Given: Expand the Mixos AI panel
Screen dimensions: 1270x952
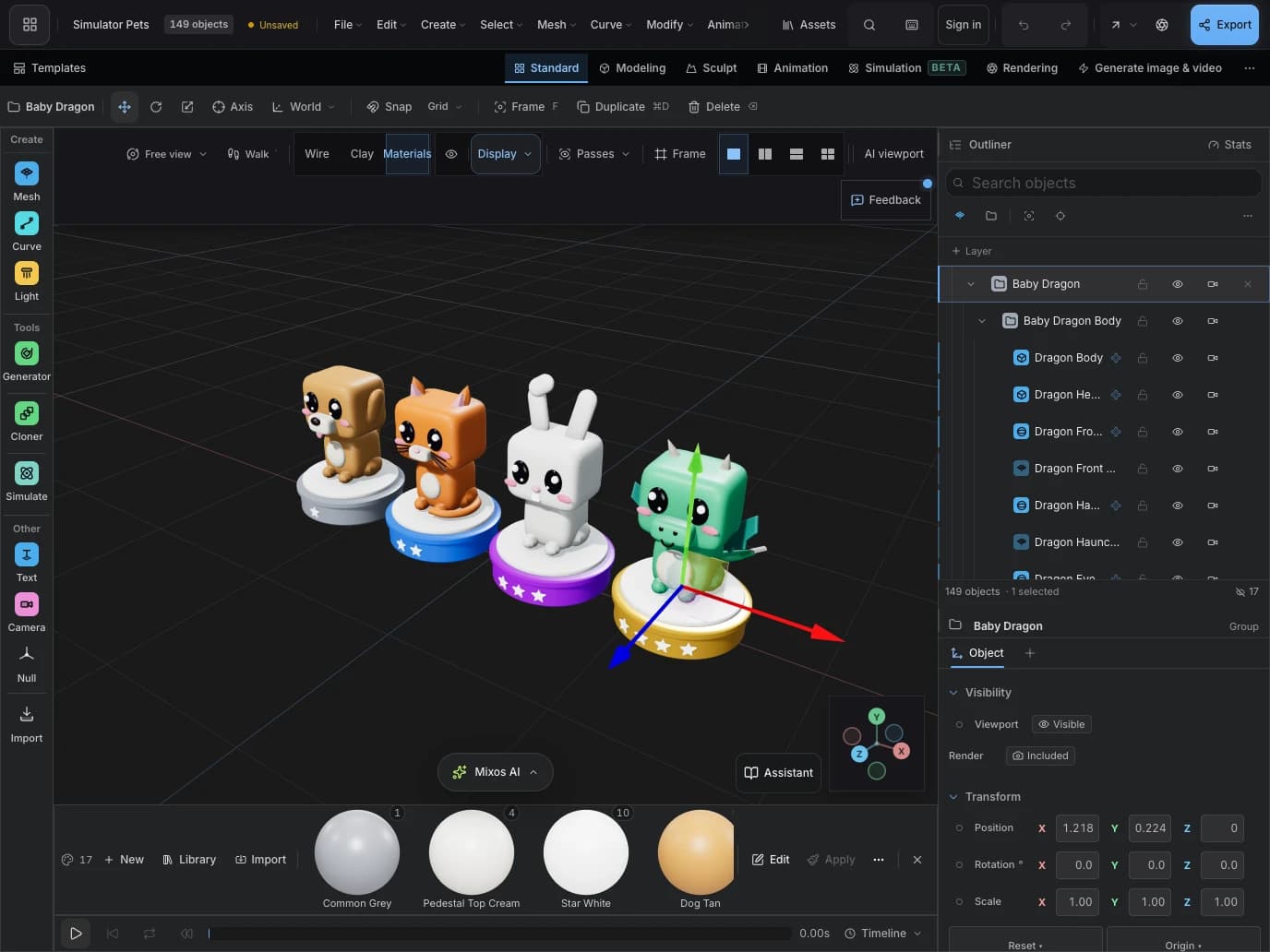Looking at the screenshot, I should [496, 772].
